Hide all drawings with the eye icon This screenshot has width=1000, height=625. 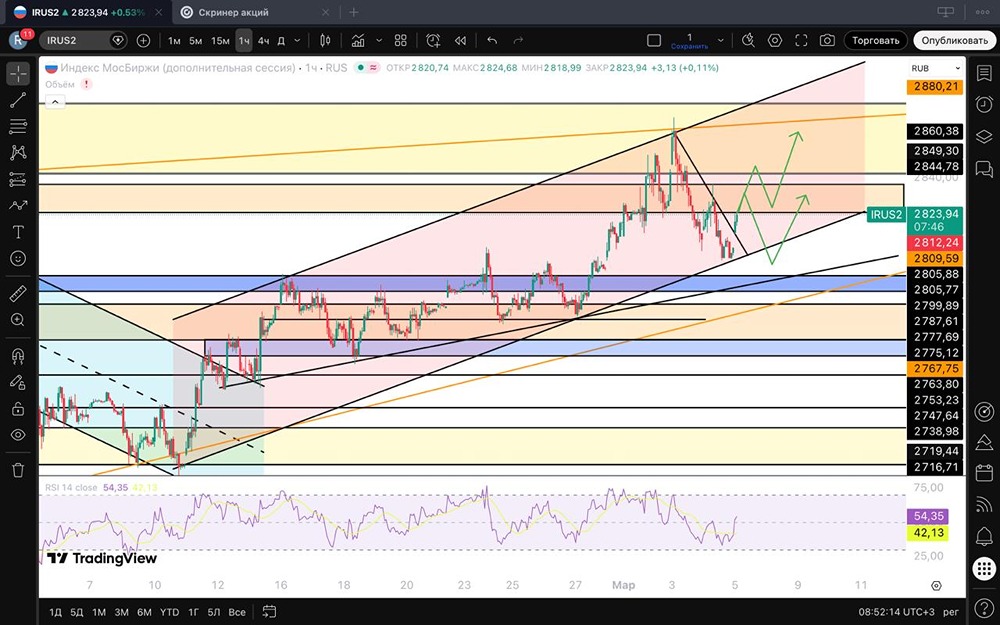(18, 435)
